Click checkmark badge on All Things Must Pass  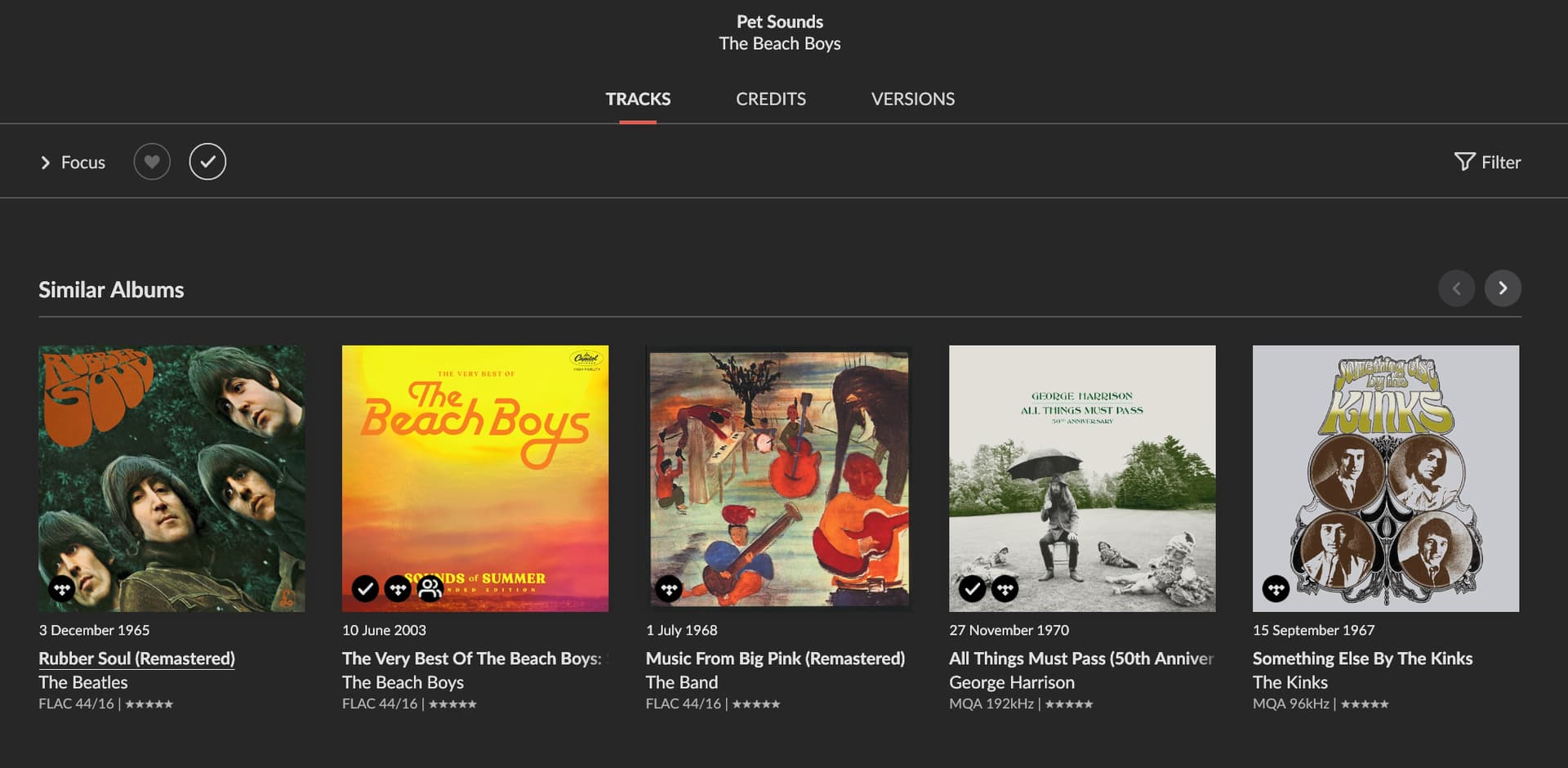click(972, 588)
